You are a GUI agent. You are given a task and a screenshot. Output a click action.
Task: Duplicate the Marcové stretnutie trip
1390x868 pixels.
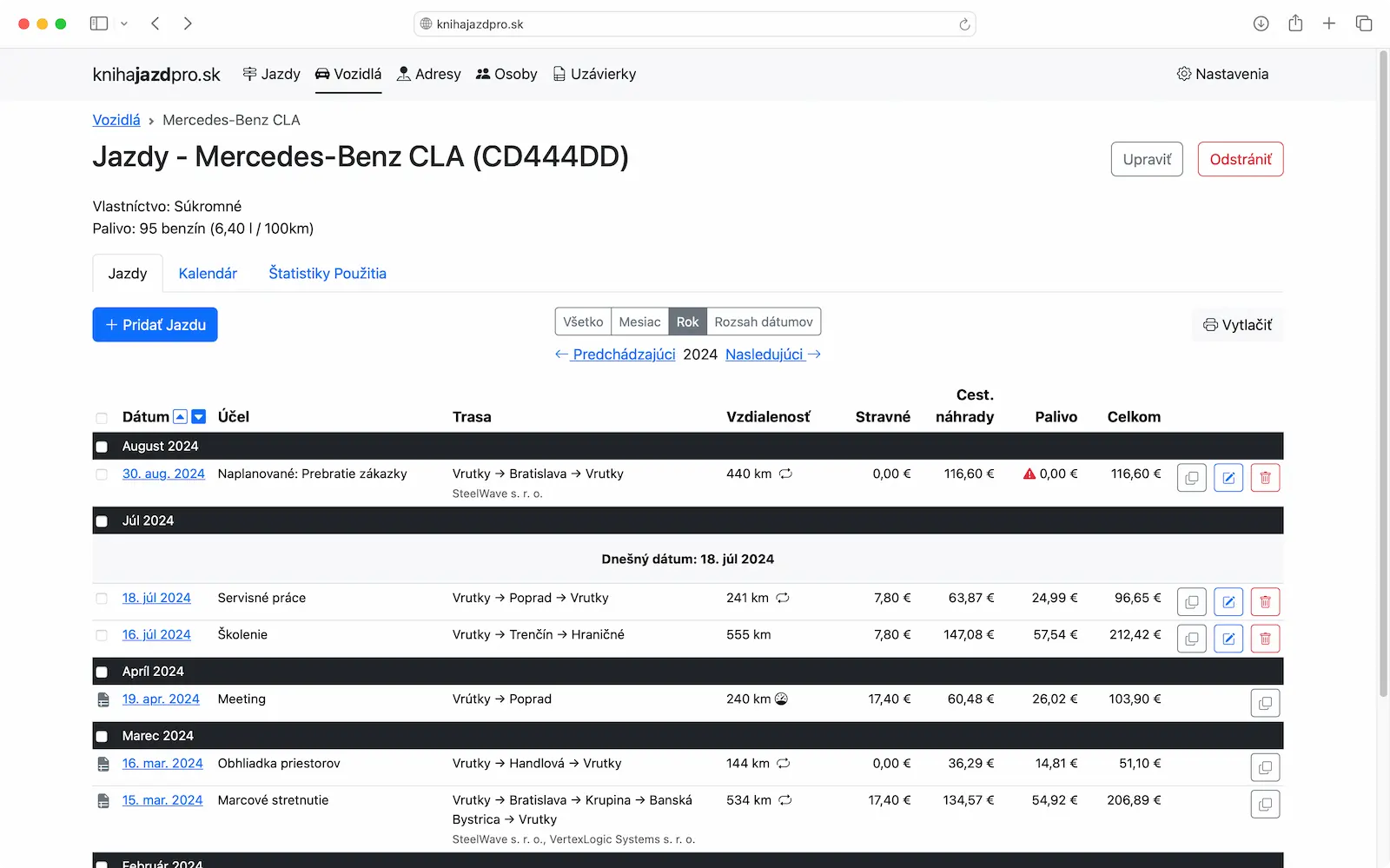tap(1265, 805)
